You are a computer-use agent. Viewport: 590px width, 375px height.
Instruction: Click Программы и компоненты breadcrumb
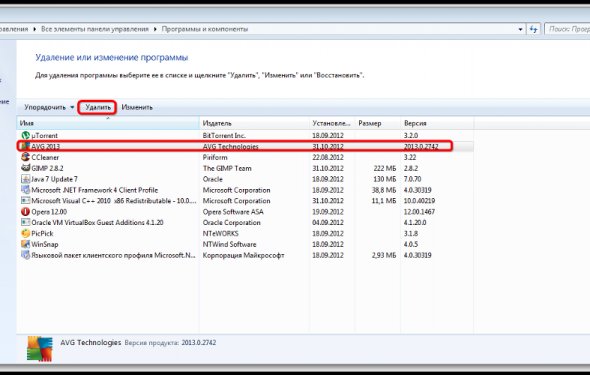click(x=205, y=29)
